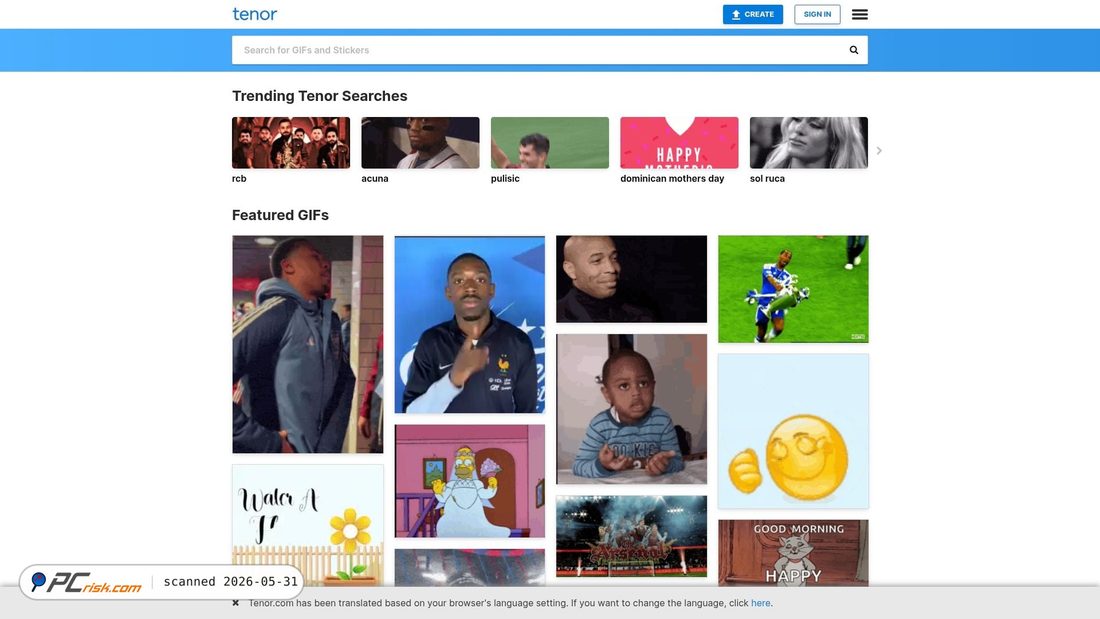
Task: Open the flower and fence GIF
Action: (x=308, y=525)
